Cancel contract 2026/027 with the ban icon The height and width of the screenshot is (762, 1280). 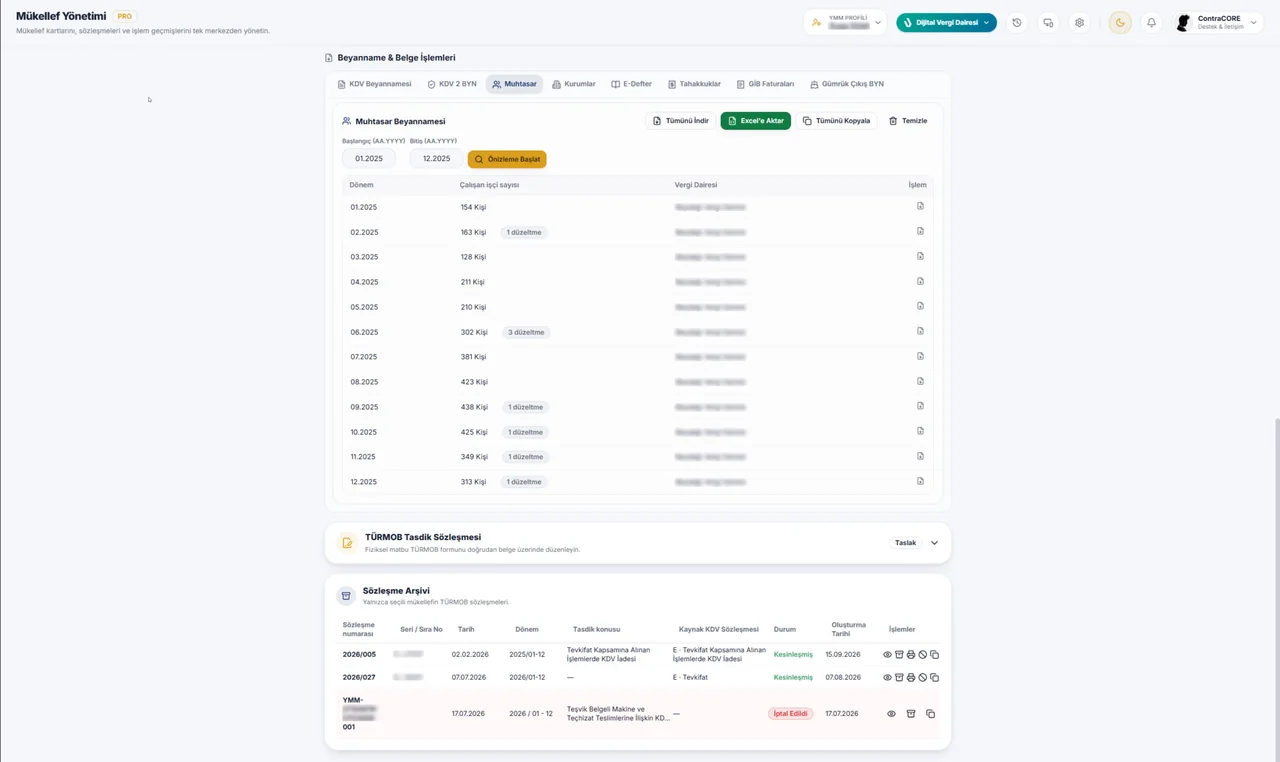point(923,677)
